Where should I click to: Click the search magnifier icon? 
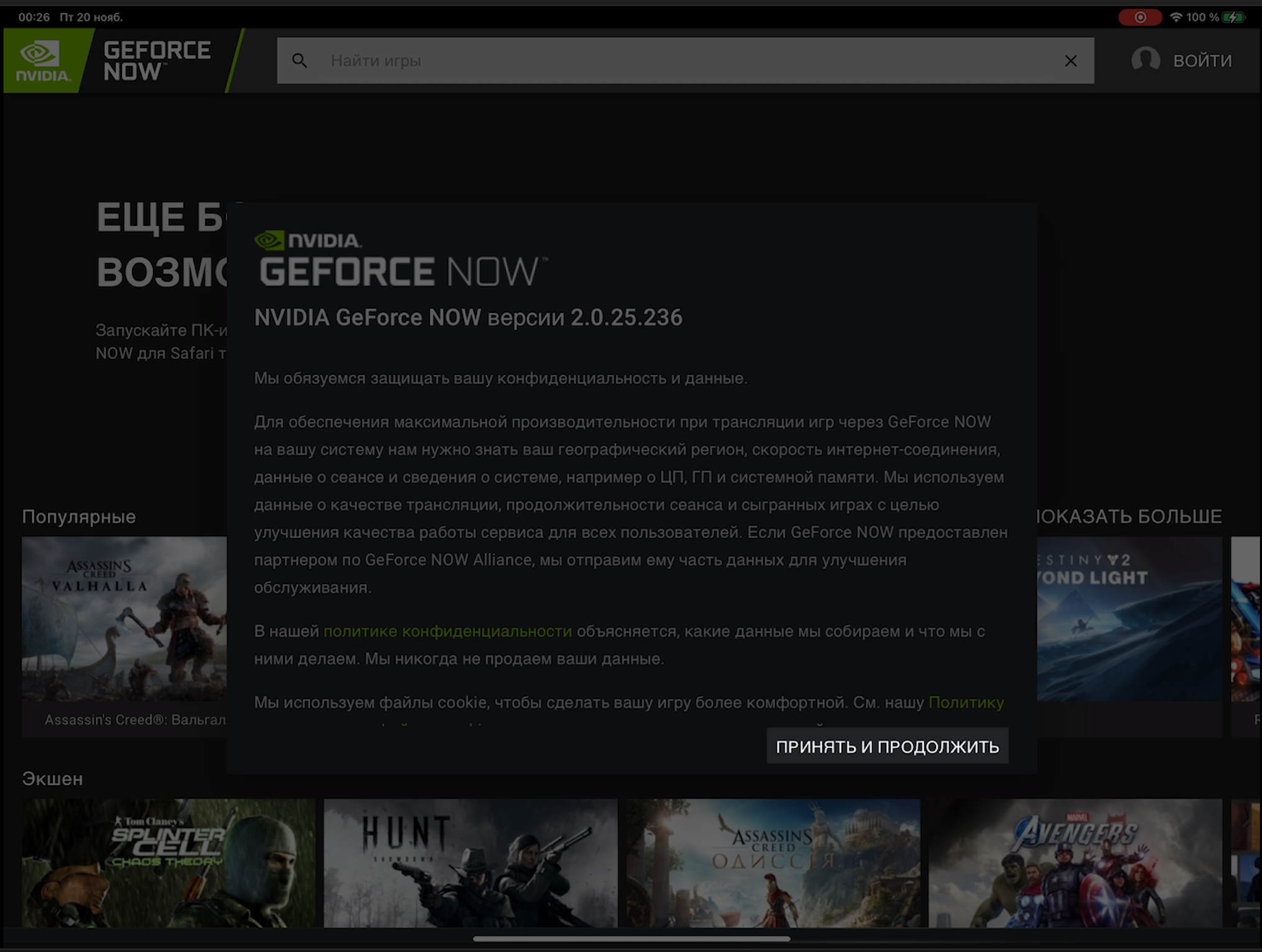pos(300,61)
